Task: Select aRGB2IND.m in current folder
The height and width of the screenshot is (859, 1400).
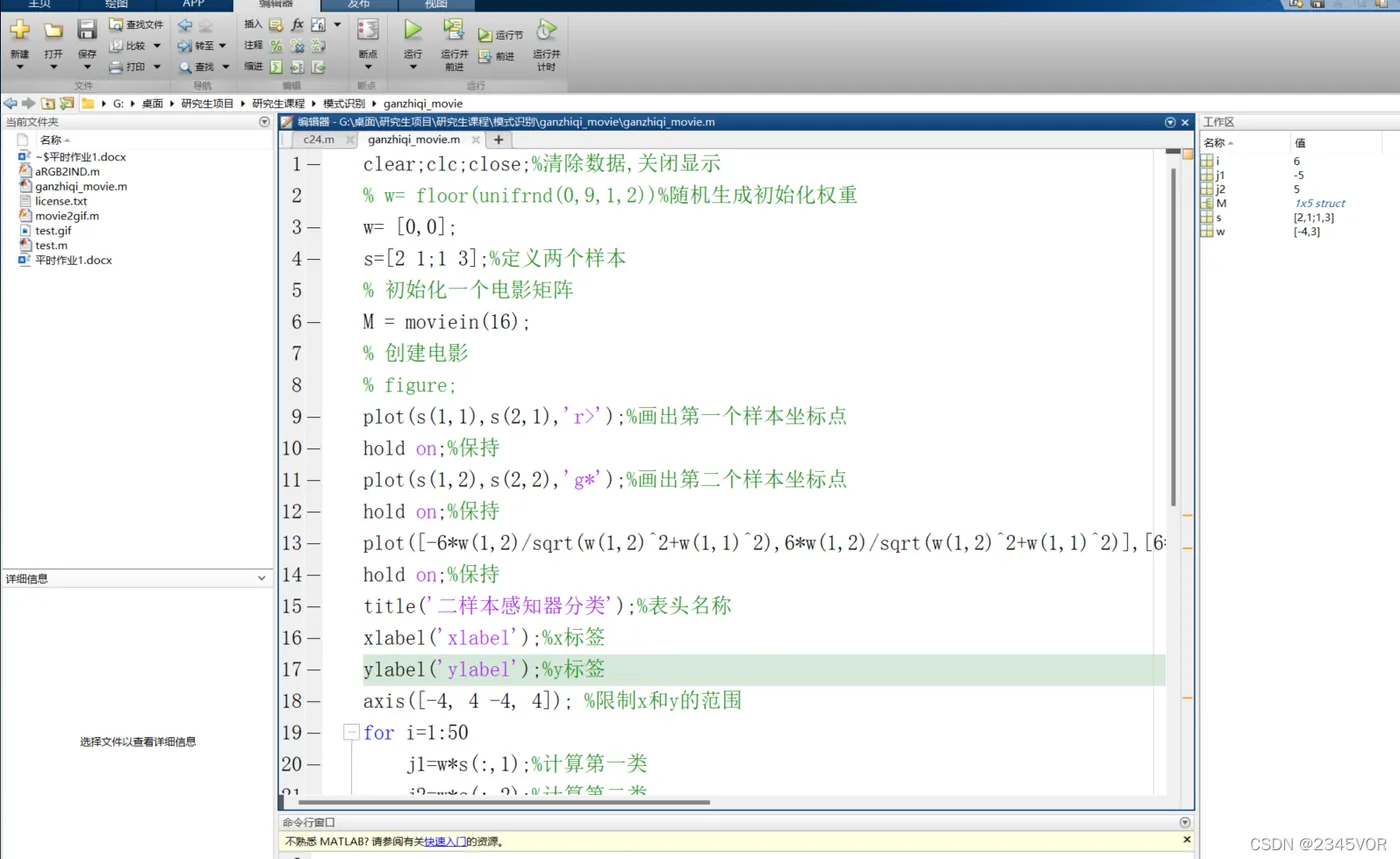Action: click(x=67, y=171)
